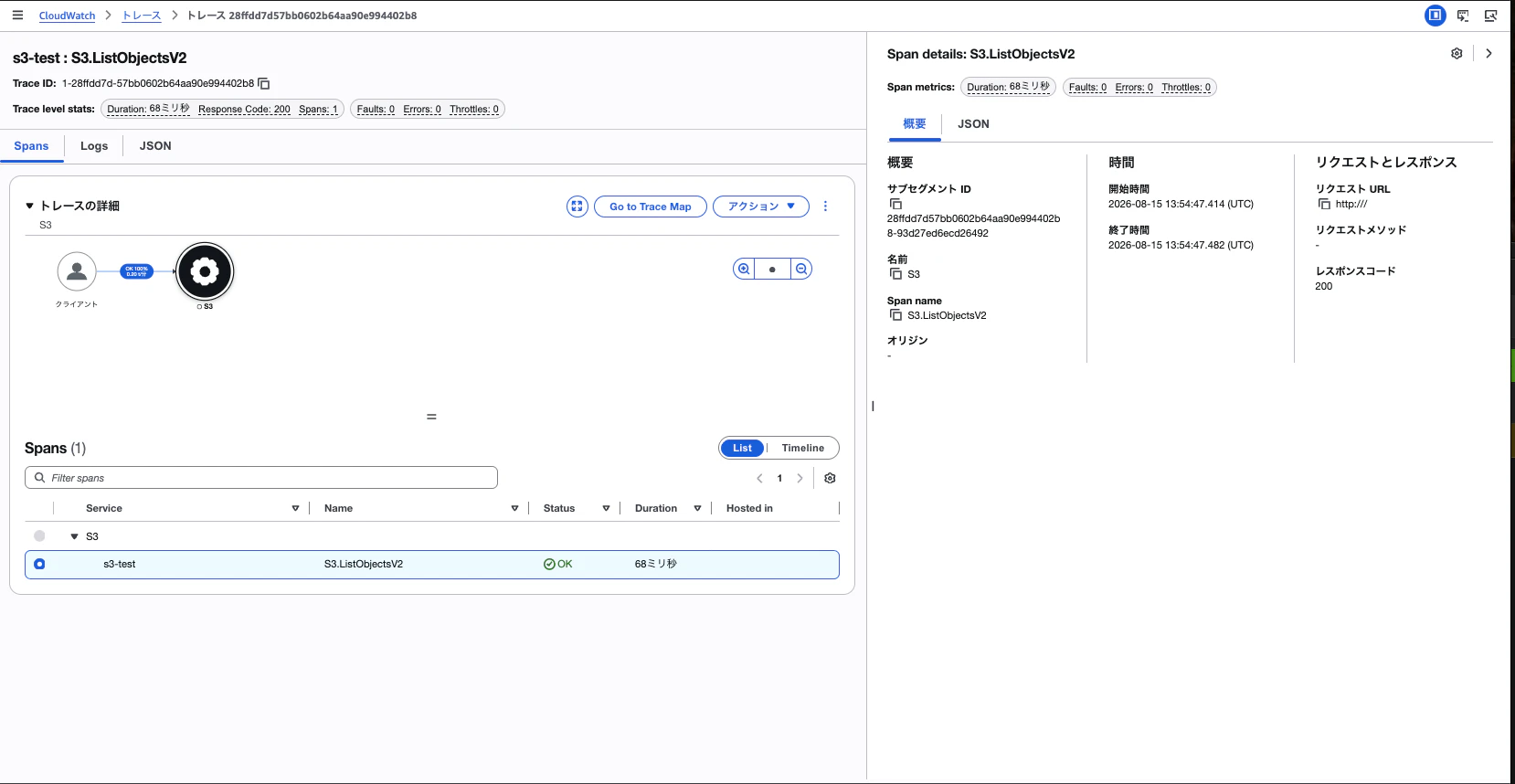The width and height of the screenshot is (1515, 784).
Task: Collapse the S3 service group row
Action: click(75, 536)
